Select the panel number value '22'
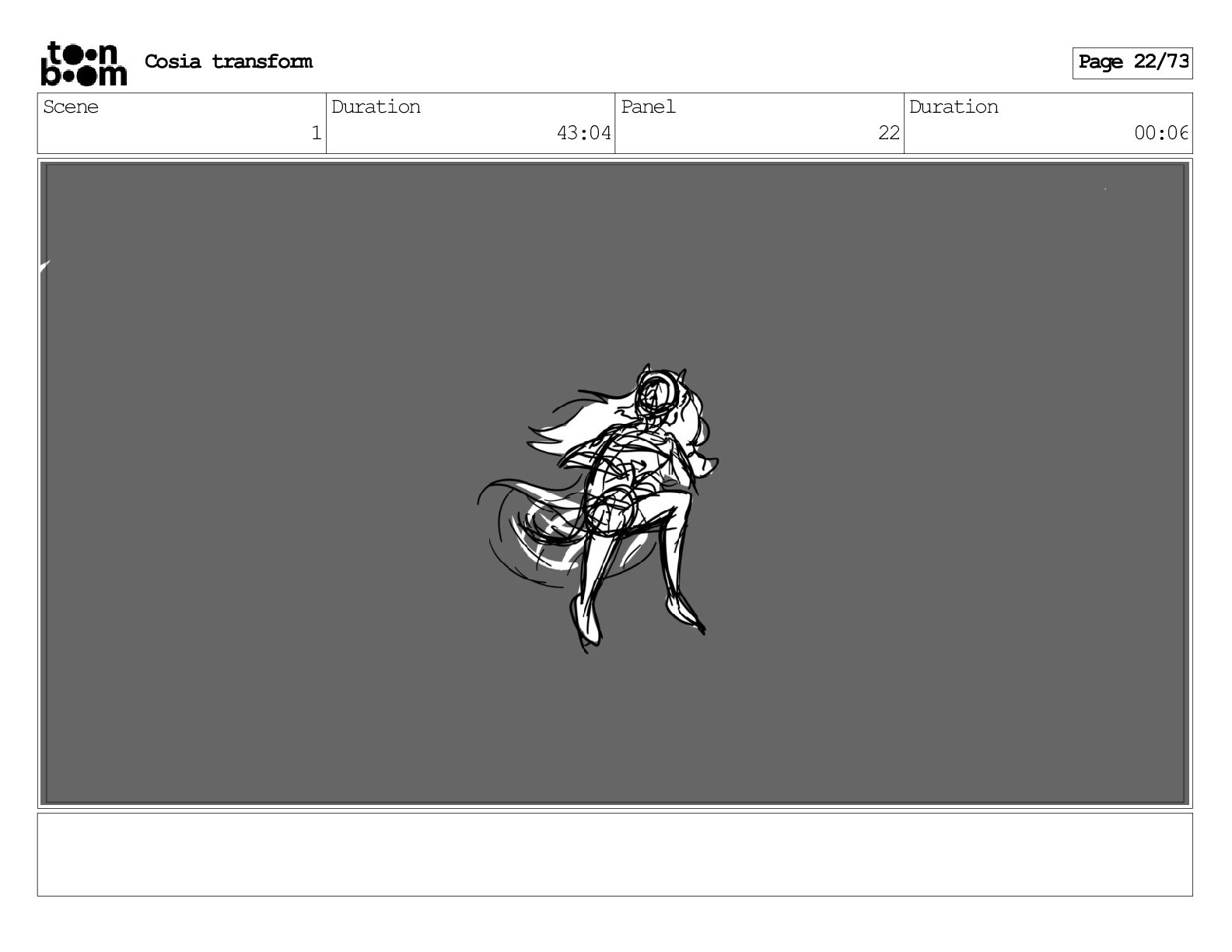 [889, 133]
